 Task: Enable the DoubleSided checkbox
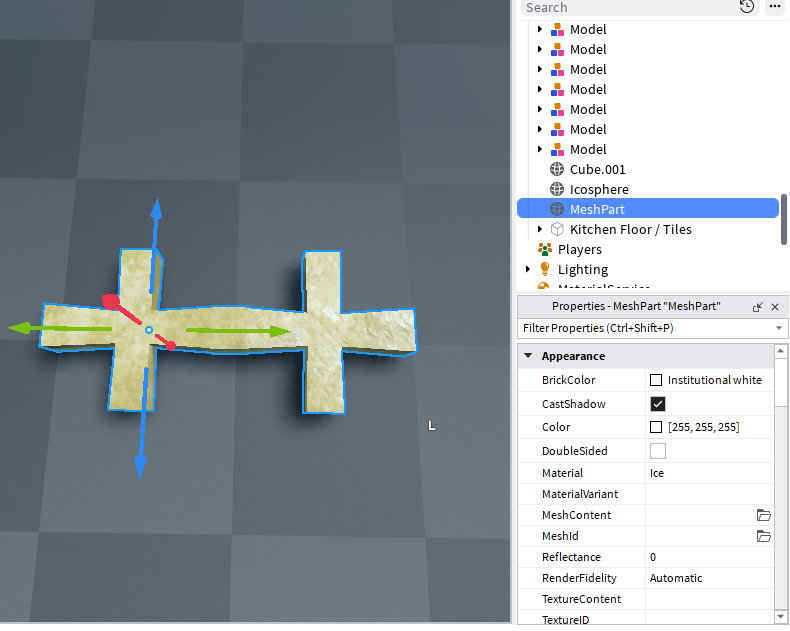click(657, 451)
